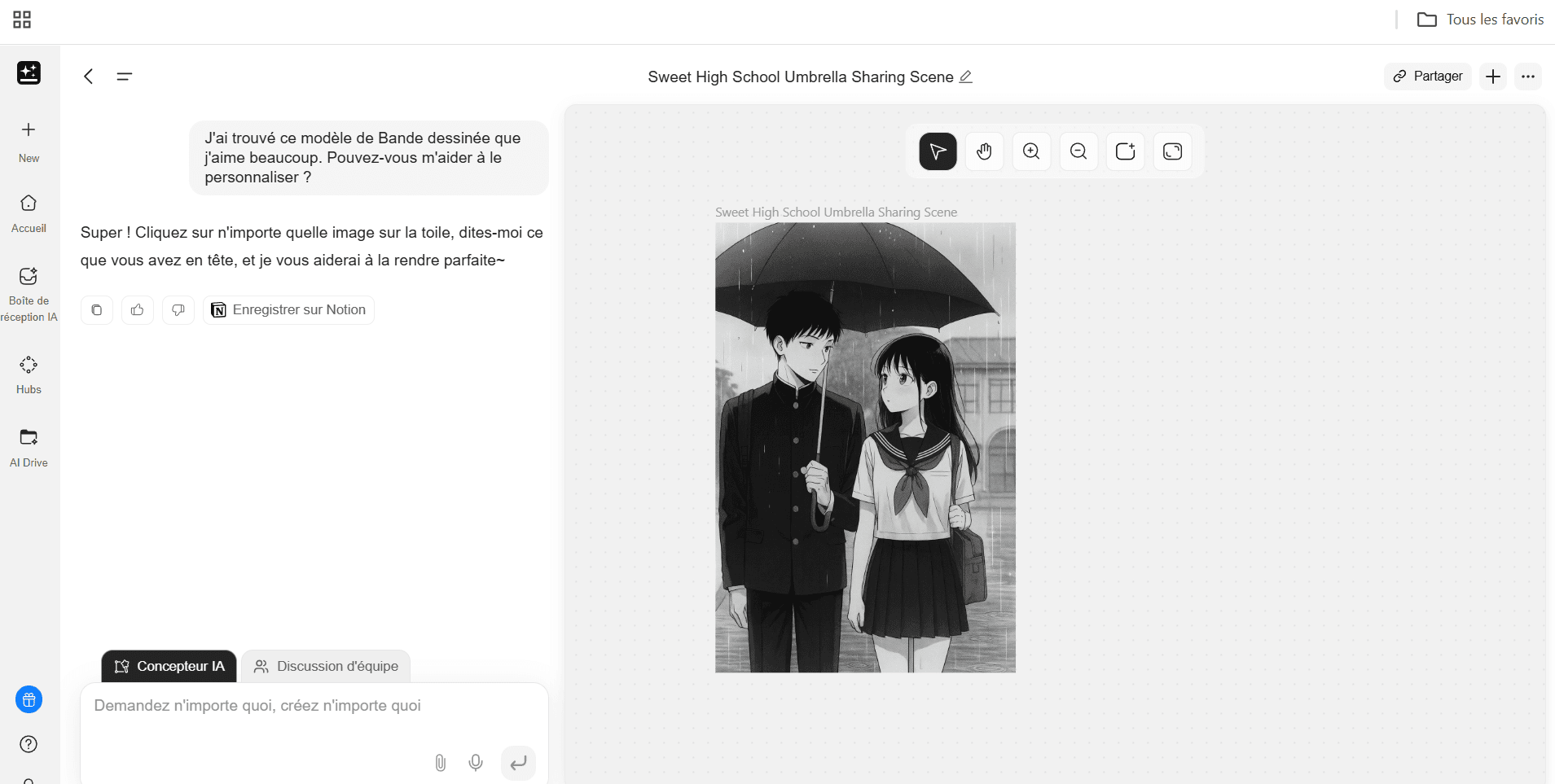The width and height of the screenshot is (1555, 784).
Task: Activate the hand pan tool
Action: pos(984,151)
